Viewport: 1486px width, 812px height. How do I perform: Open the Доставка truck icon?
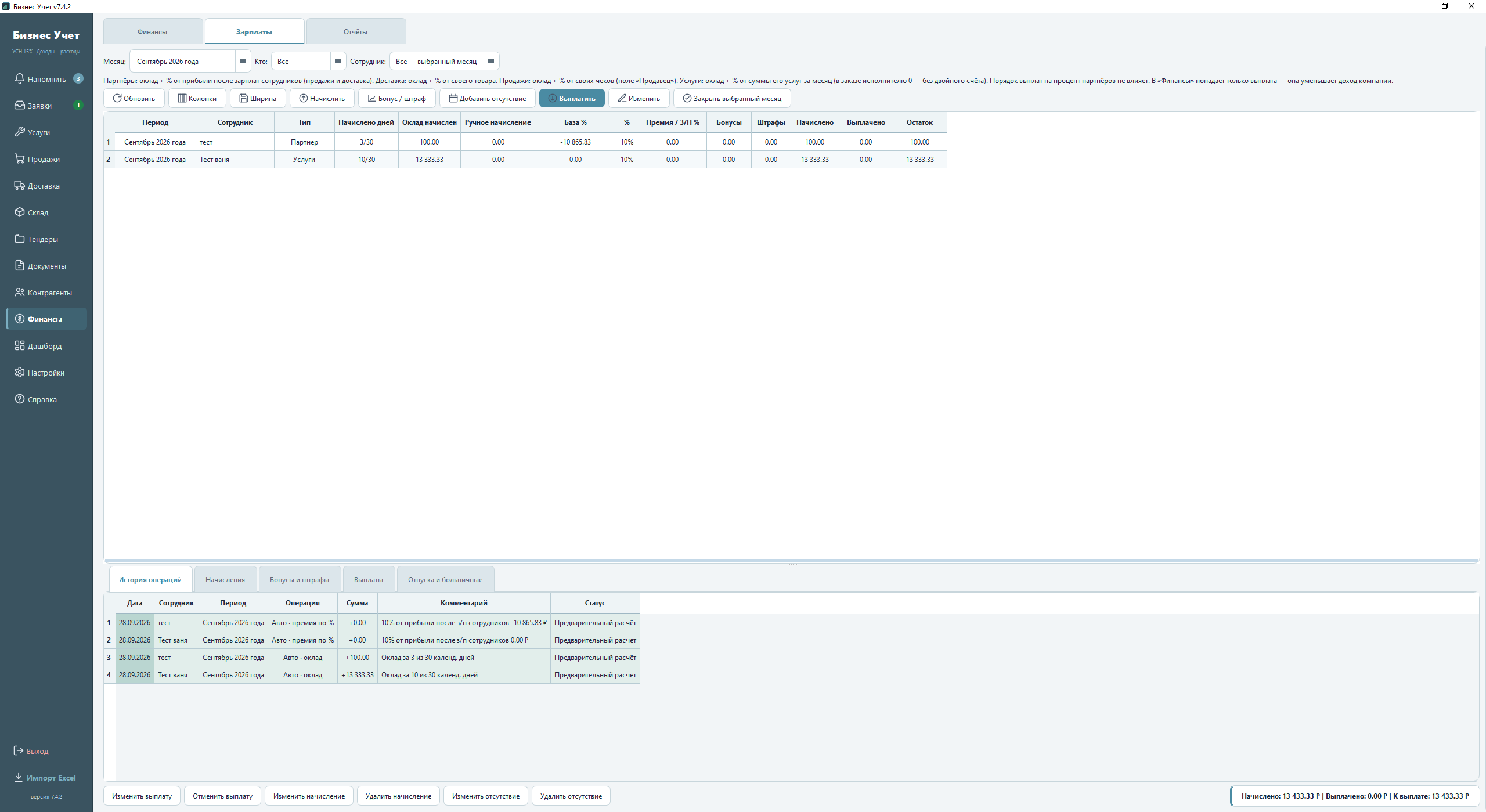[x=20, y=185]
